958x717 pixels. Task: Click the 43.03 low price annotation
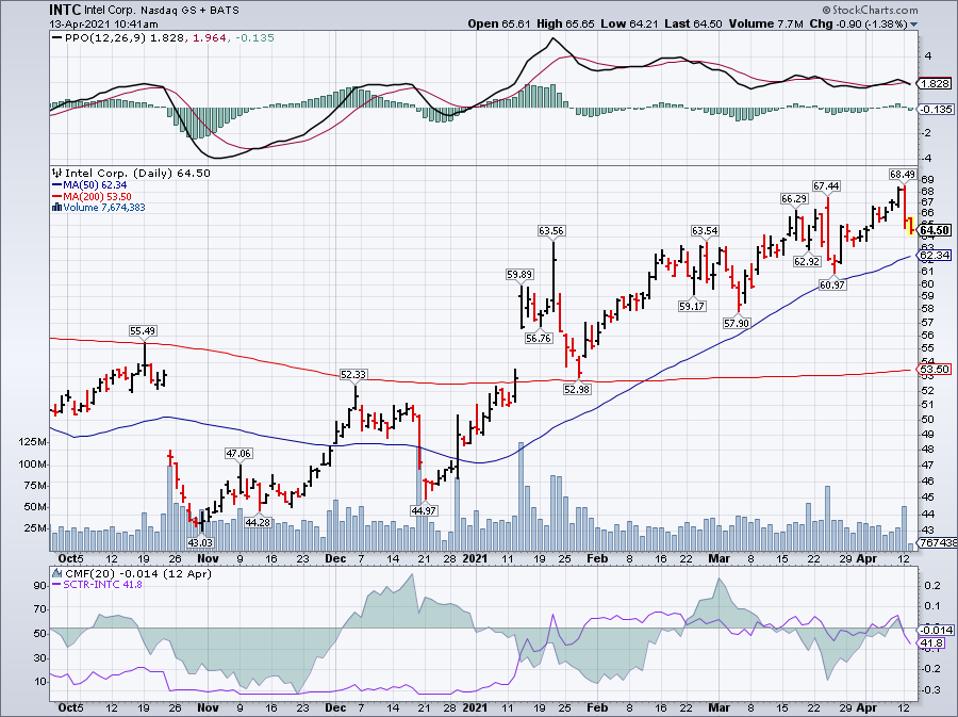tap(200, 542)
